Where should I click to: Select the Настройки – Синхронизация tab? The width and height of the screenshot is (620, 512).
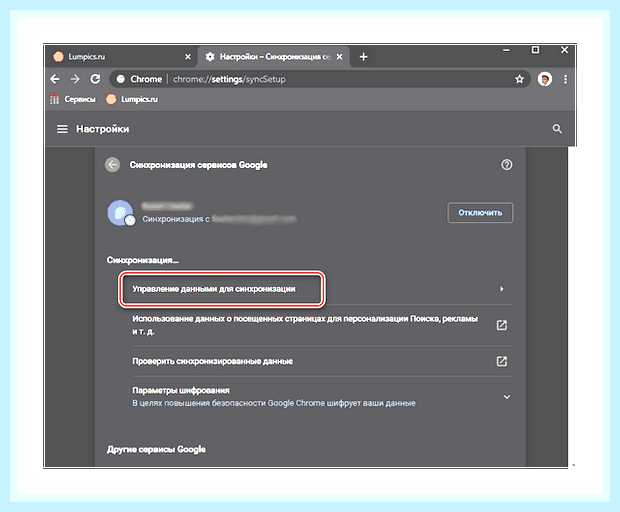tap(273, 57)
